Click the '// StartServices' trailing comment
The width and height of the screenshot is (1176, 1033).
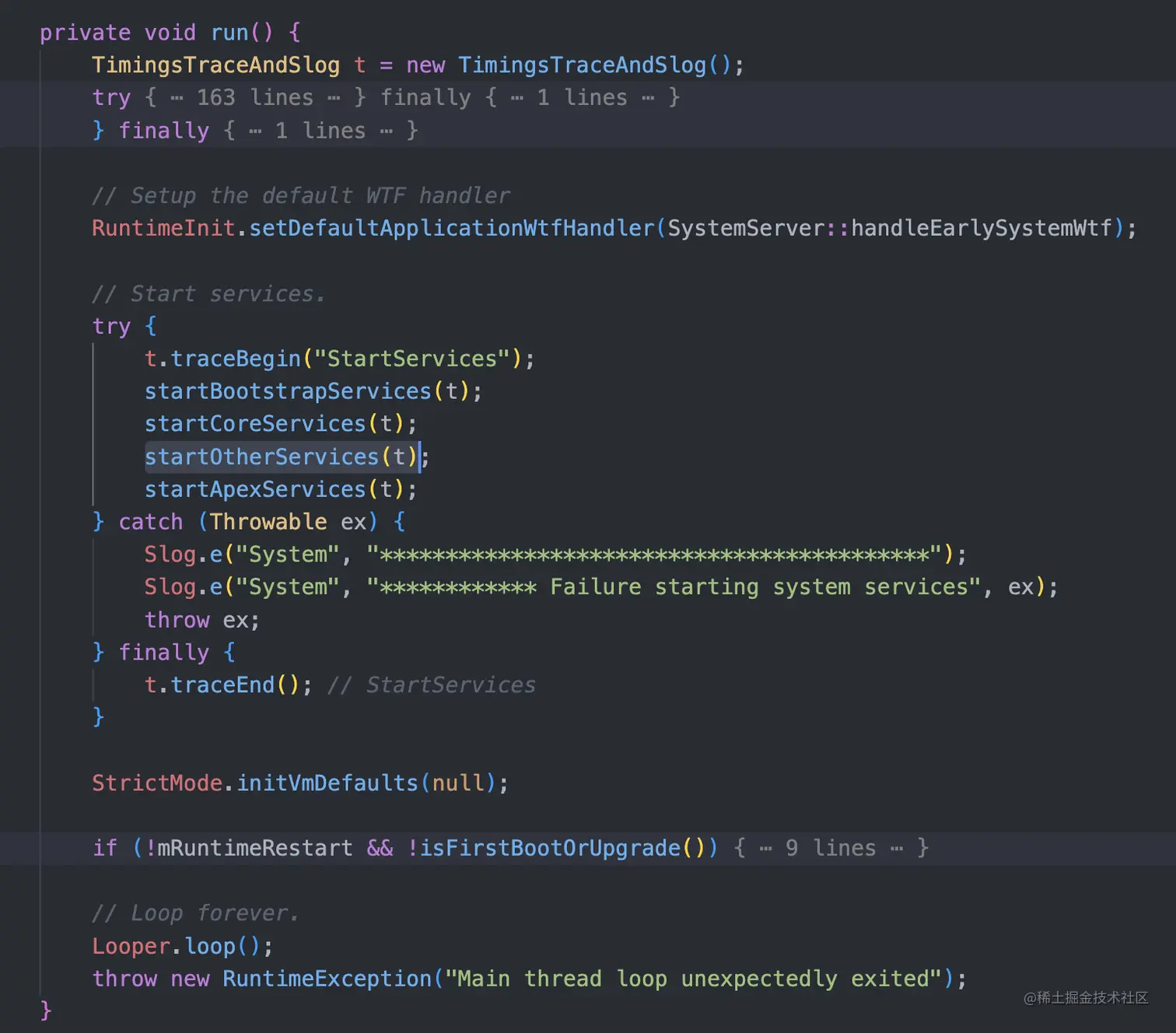pos(432,685)
